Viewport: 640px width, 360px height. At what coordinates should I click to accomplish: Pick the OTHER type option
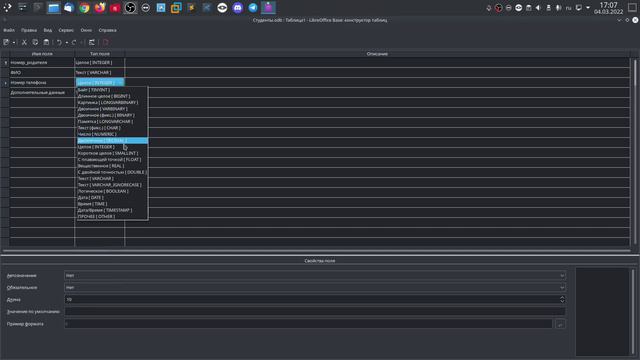pos(112,216)
